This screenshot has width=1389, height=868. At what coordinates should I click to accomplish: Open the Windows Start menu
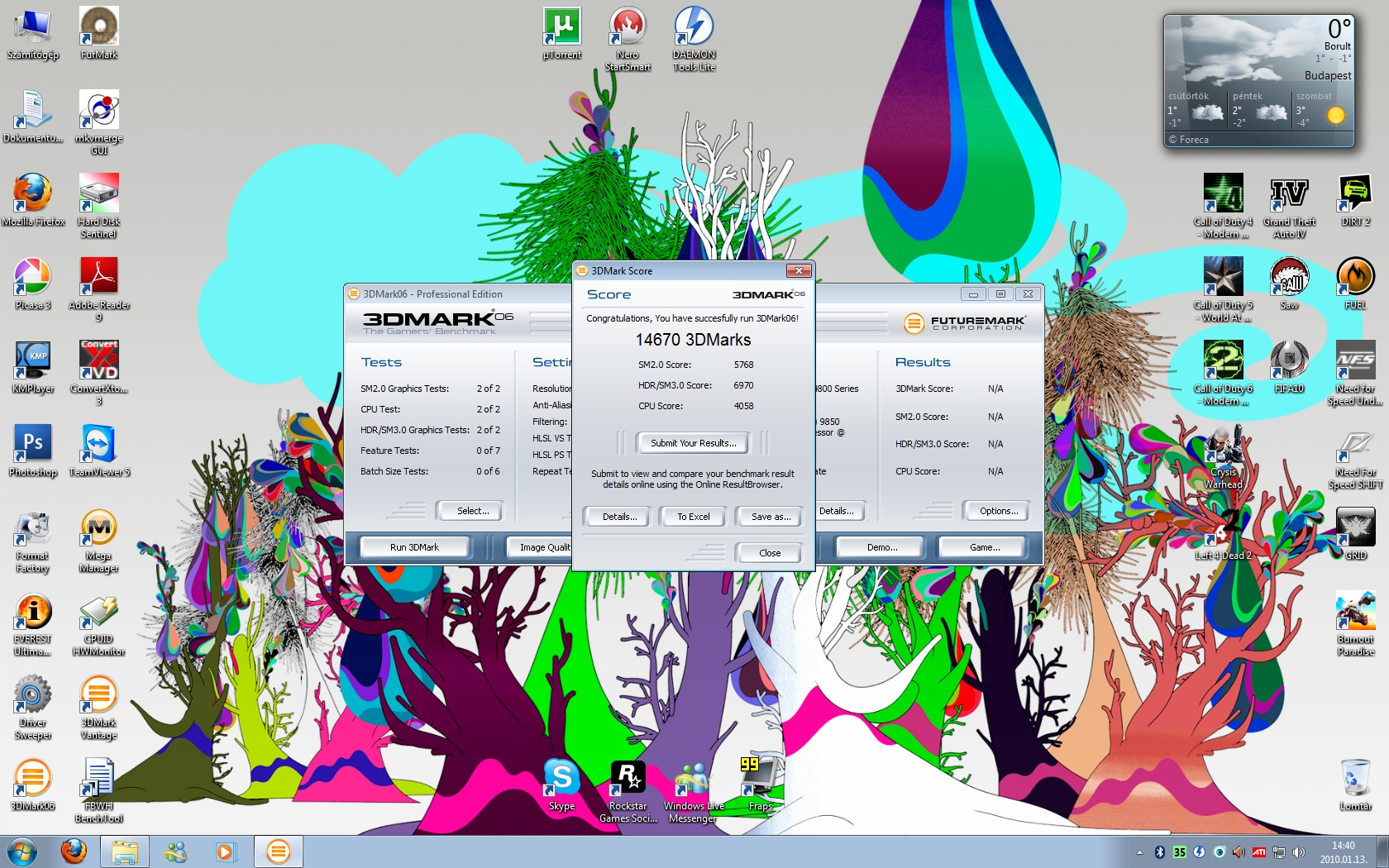pyautogui.click(x=22, y=851)
